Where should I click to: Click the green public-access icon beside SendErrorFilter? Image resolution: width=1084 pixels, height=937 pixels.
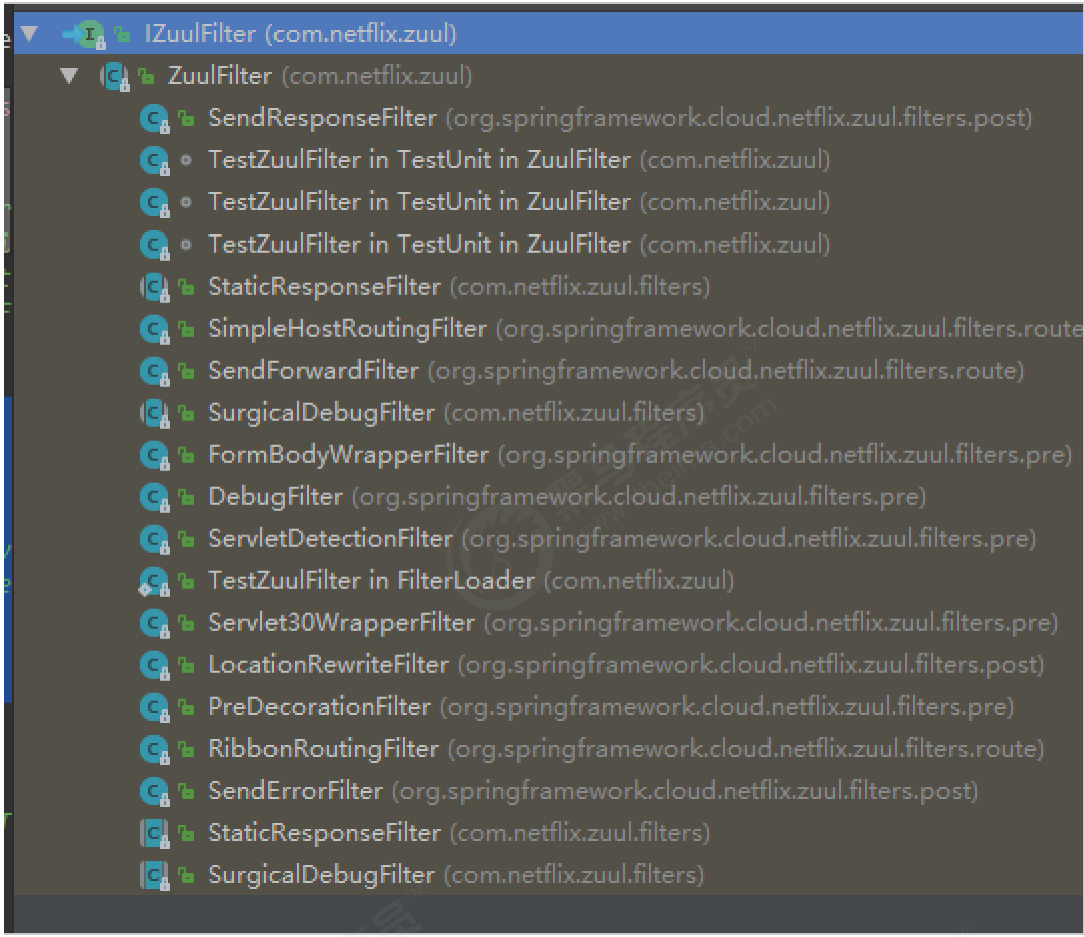[x=186, y=792]
